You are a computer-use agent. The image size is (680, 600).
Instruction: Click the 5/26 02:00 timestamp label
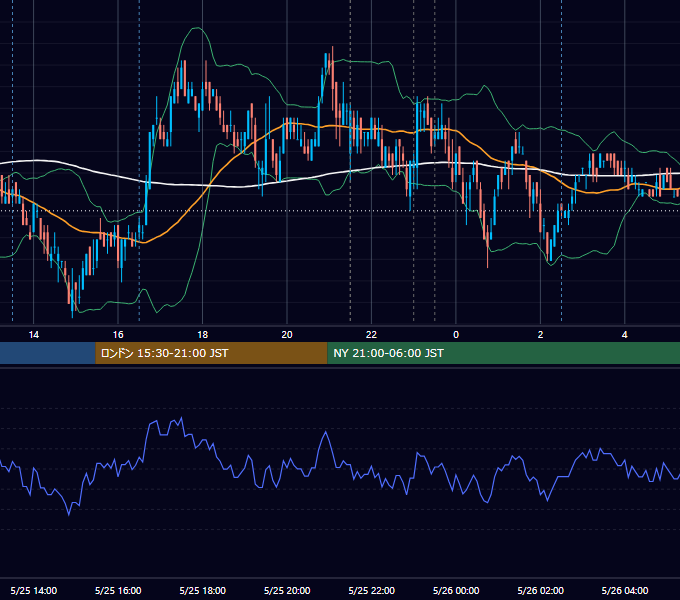(540, 590)
